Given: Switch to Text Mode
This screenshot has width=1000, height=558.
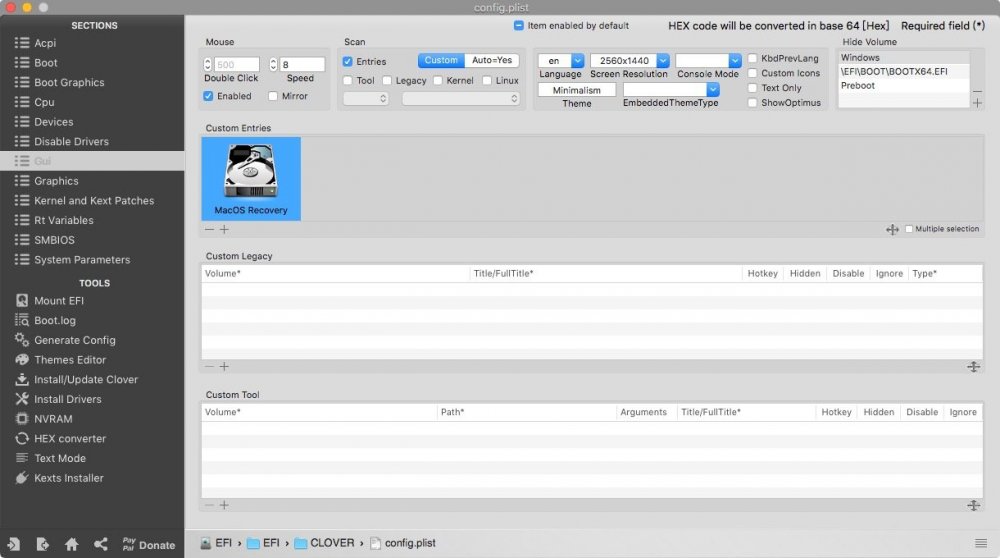Looking at the screenshot, I should point(60,459).
